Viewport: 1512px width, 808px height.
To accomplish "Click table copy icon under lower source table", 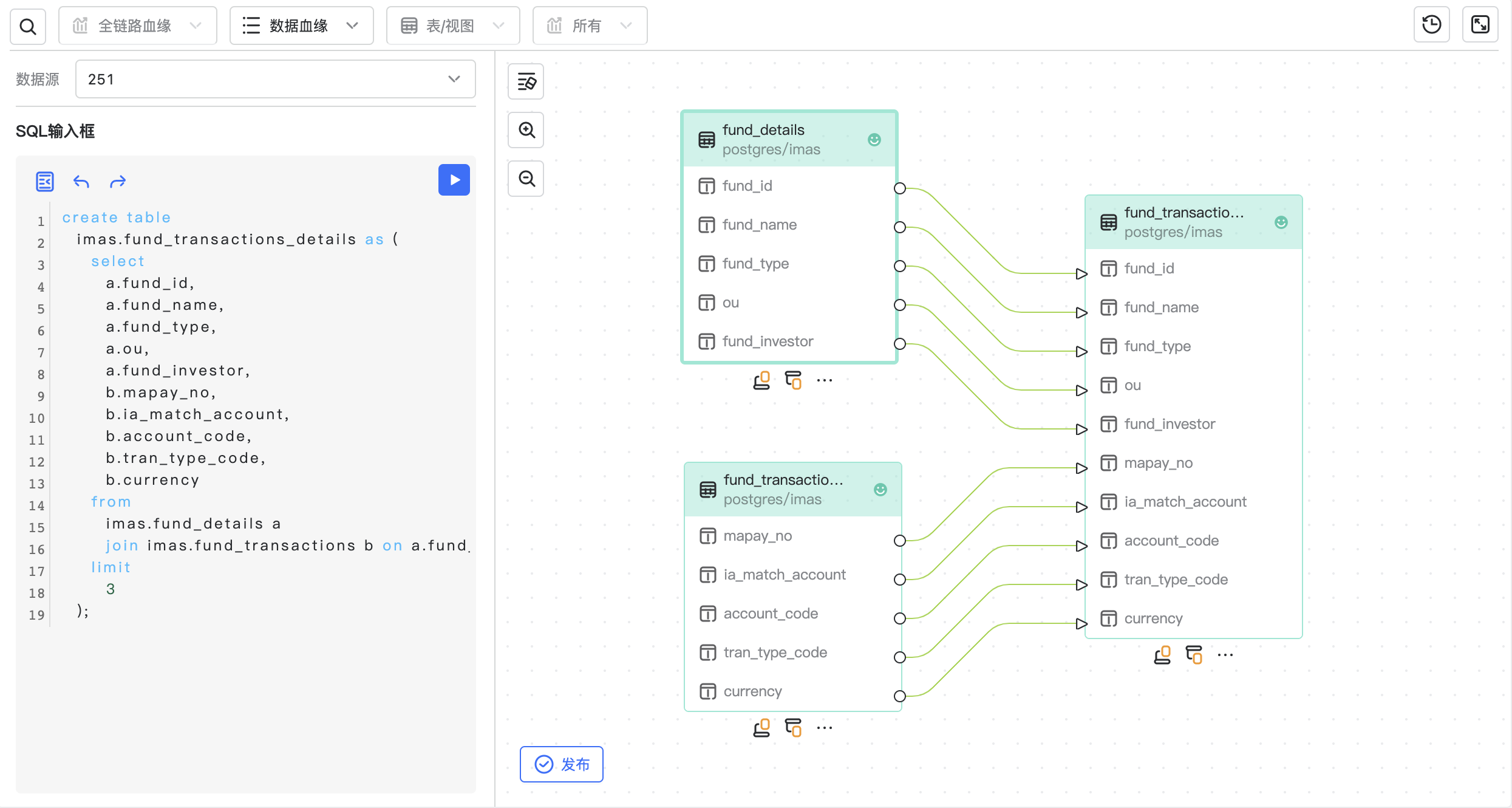I will click(x=793, y=728).
